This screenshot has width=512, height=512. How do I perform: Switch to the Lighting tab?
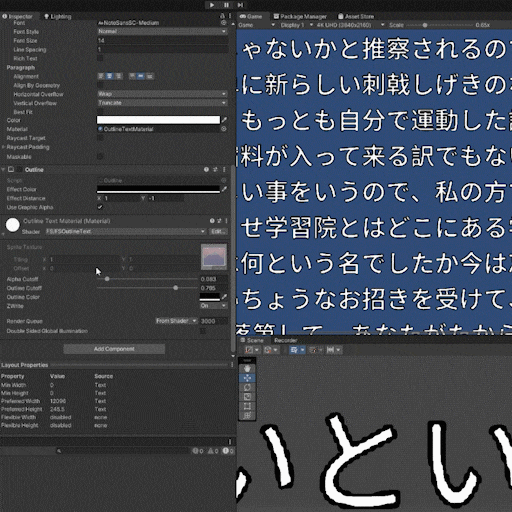58,16
